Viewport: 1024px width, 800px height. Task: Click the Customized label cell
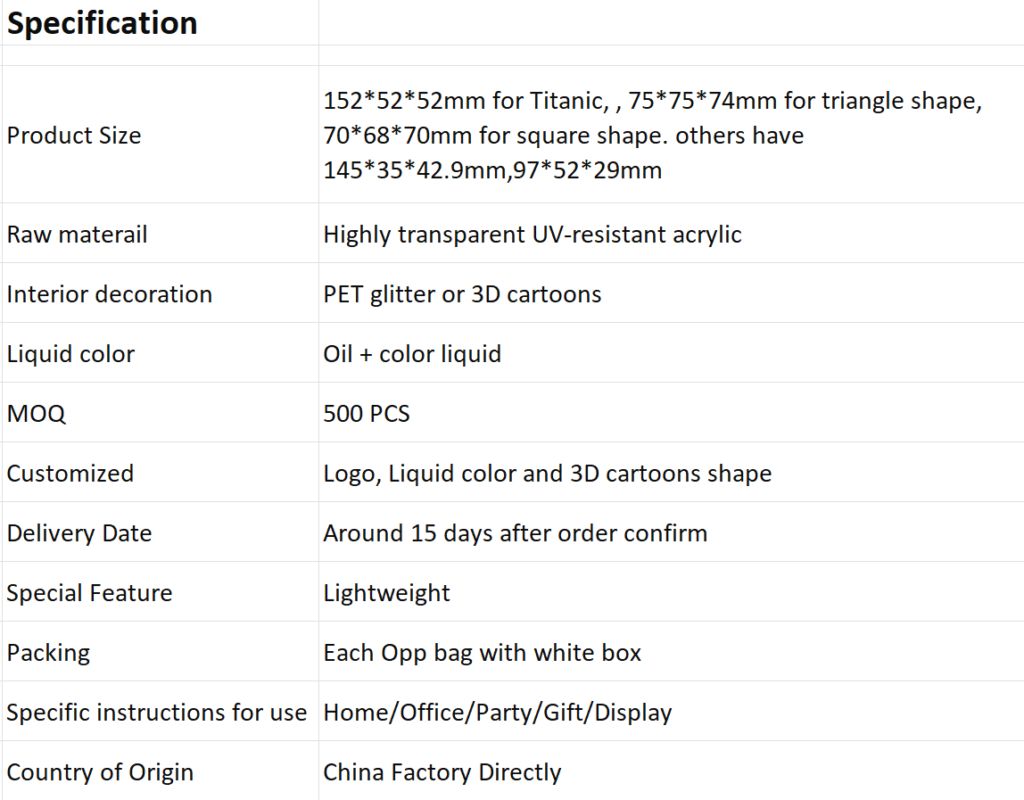160,472
